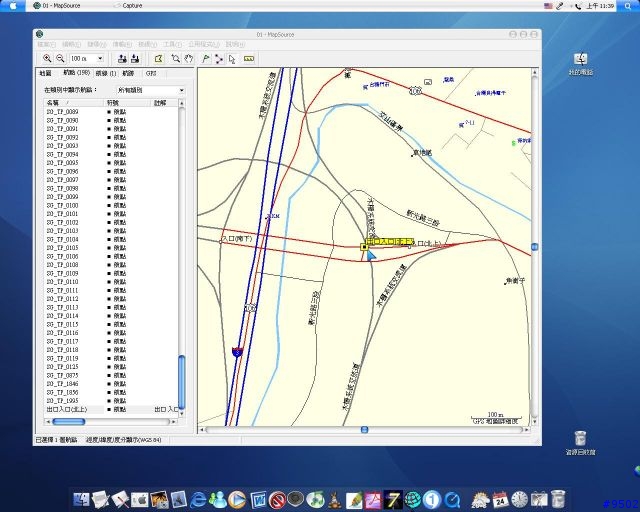Click the map horizontal scrollbar thumb
640x512 pixels.
point(364,430)
